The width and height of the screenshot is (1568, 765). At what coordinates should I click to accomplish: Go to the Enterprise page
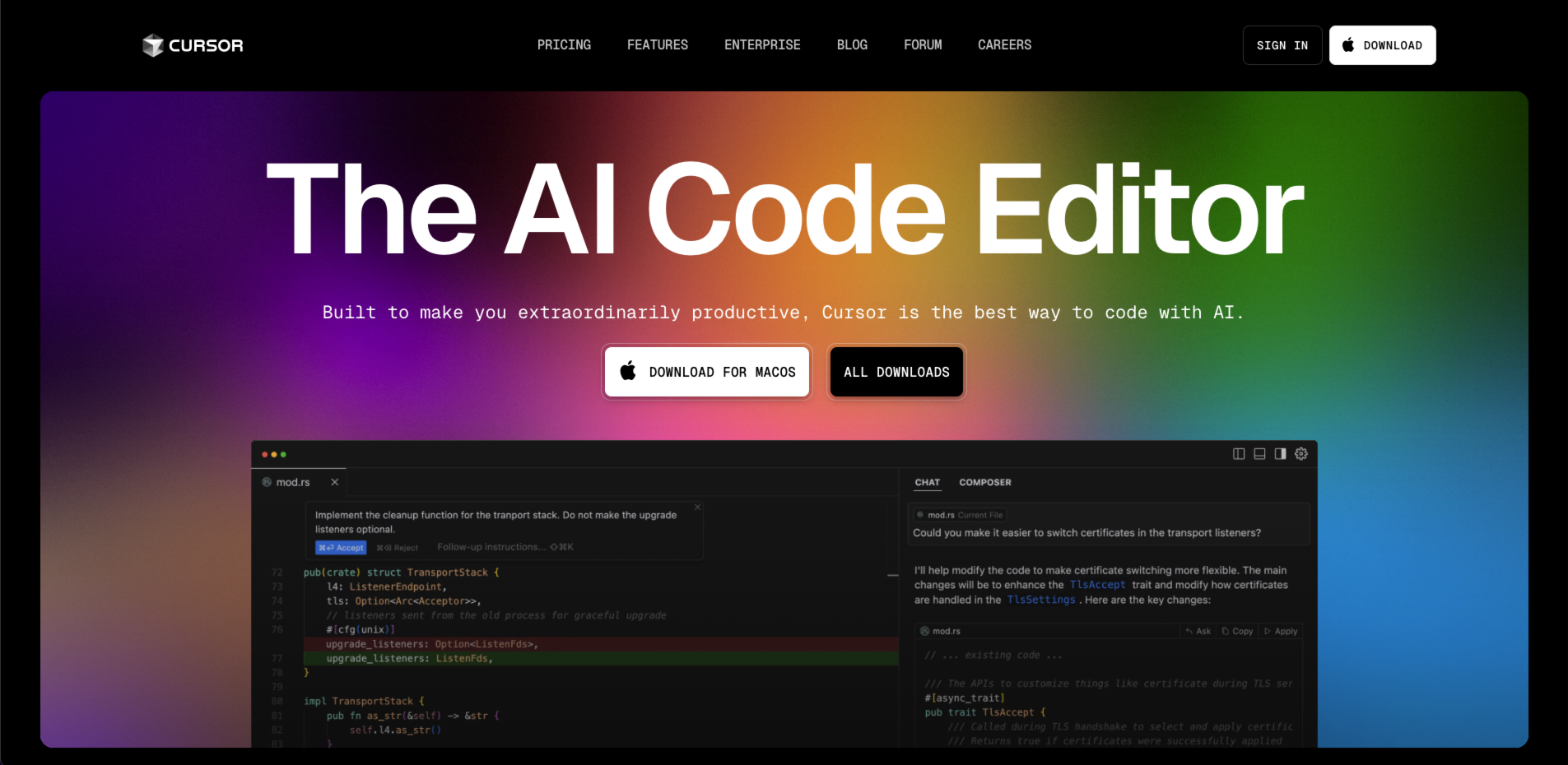click(762, 45)
